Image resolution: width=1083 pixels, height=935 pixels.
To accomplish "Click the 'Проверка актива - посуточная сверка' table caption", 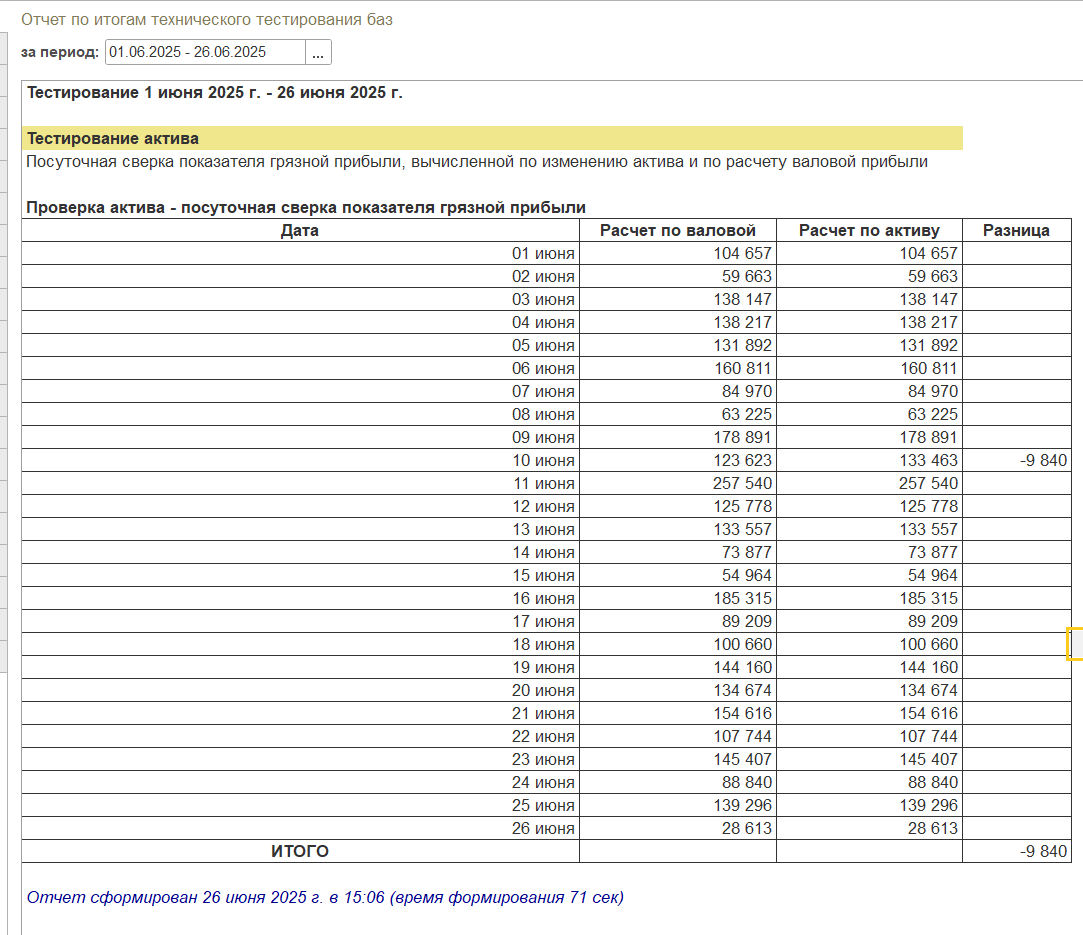I will click(306, 207).
